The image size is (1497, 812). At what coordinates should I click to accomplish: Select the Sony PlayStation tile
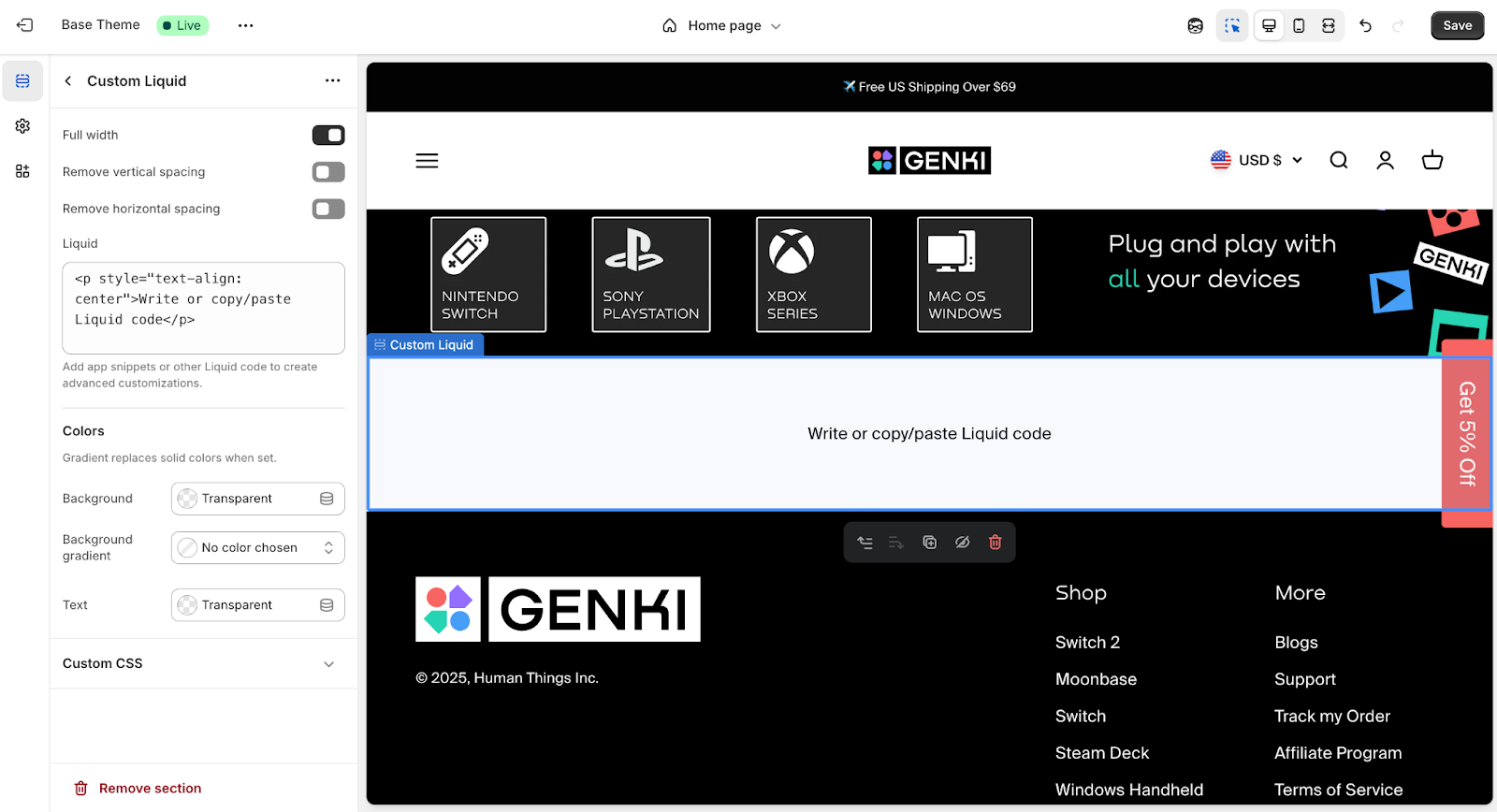[x=651, y=274]
